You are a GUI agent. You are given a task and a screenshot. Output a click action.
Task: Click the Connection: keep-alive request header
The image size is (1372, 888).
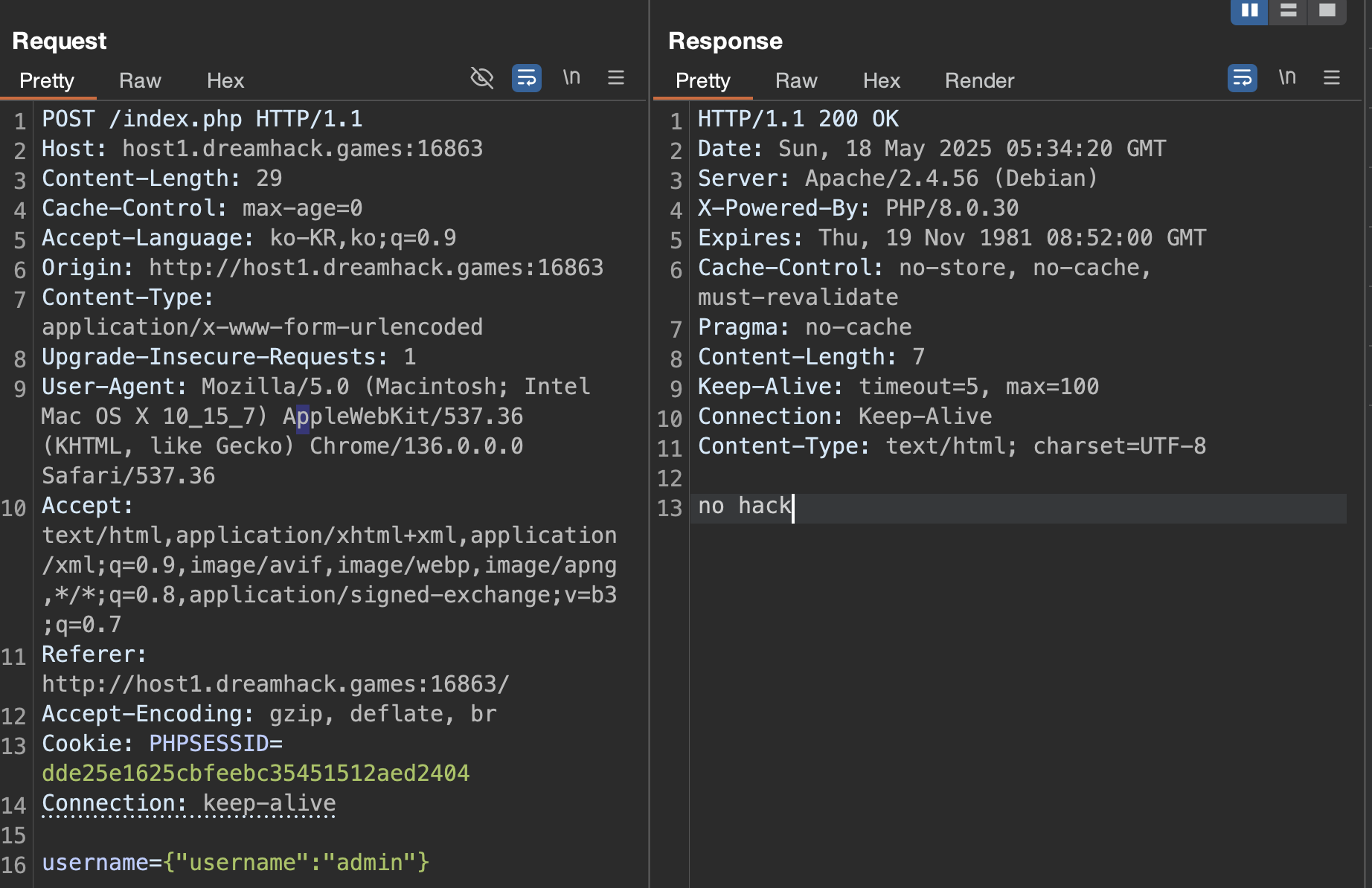(189, 803)
